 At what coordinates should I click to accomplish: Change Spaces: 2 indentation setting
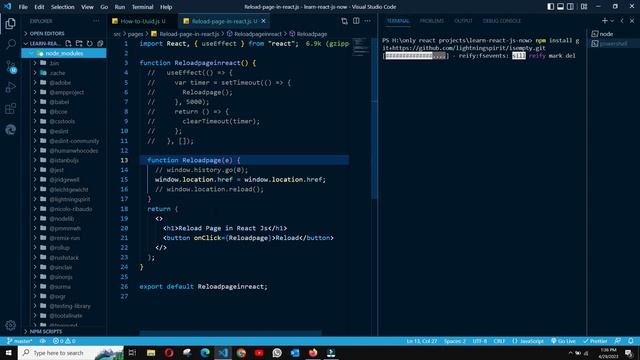pos(455,341)
